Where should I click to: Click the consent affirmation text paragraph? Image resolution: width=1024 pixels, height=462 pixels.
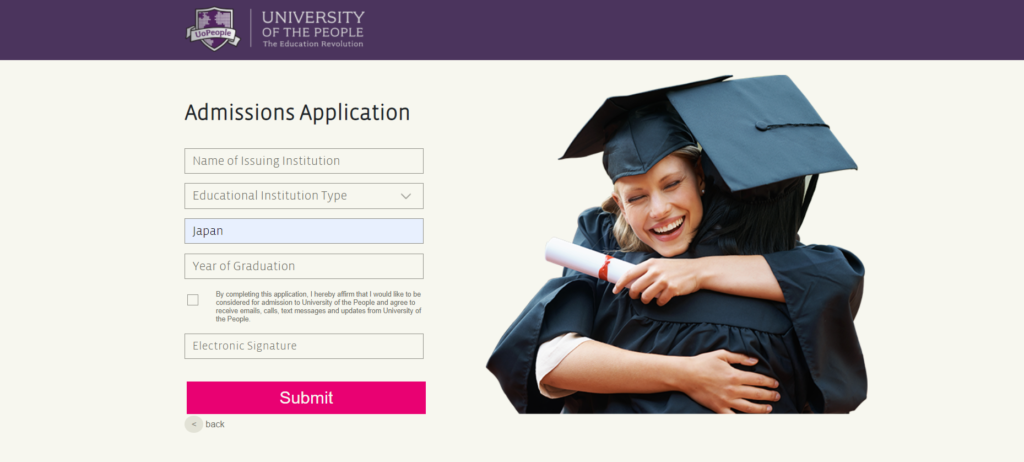[319, 306]
